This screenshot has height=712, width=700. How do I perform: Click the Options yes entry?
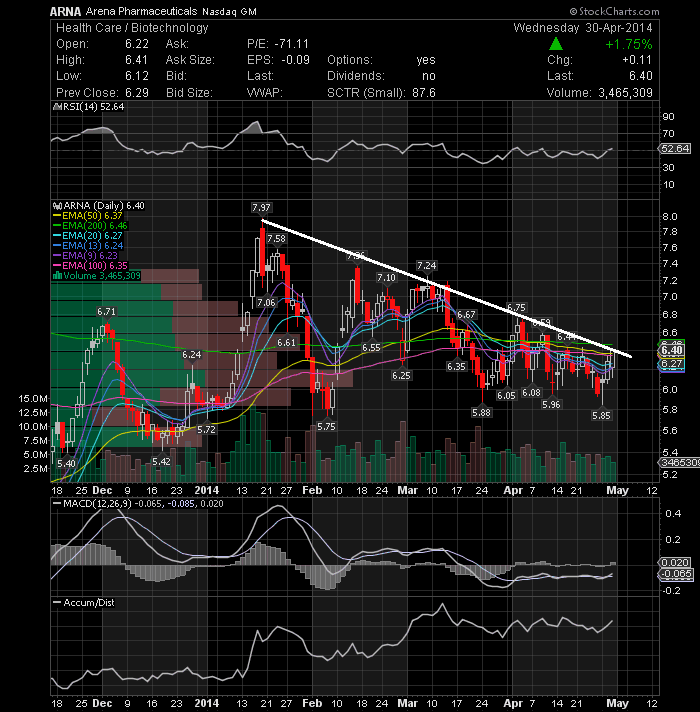pyautogui.click(x=381, y=60)
